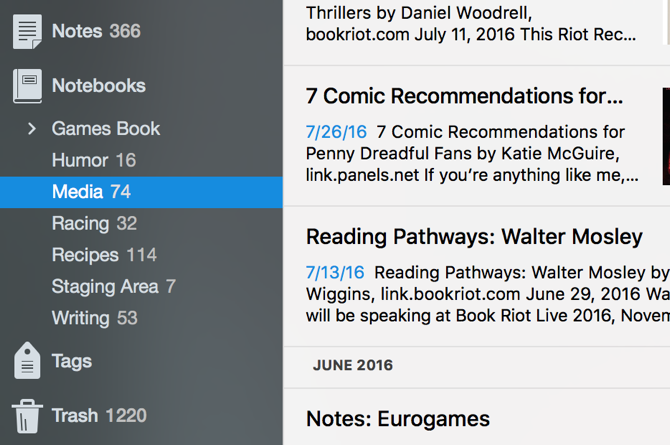Screen dimensions: 670x445
Task: Click the Tags label icon
Action: 27,361
